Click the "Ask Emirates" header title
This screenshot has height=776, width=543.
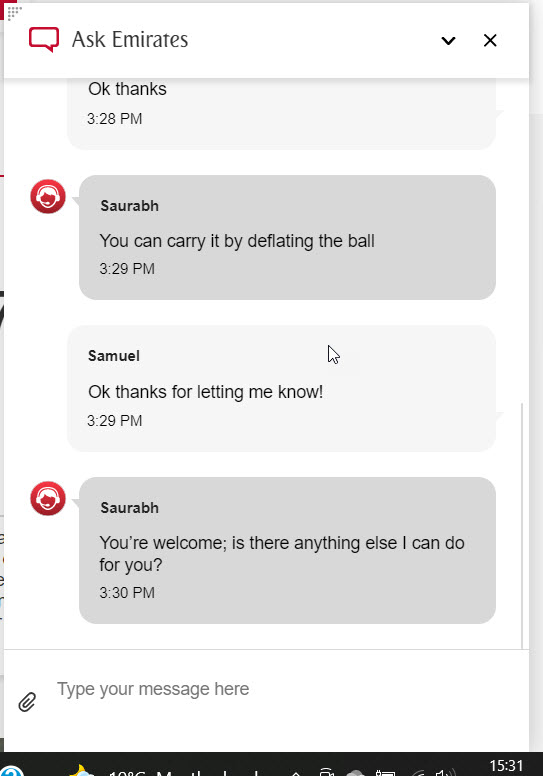130,40
